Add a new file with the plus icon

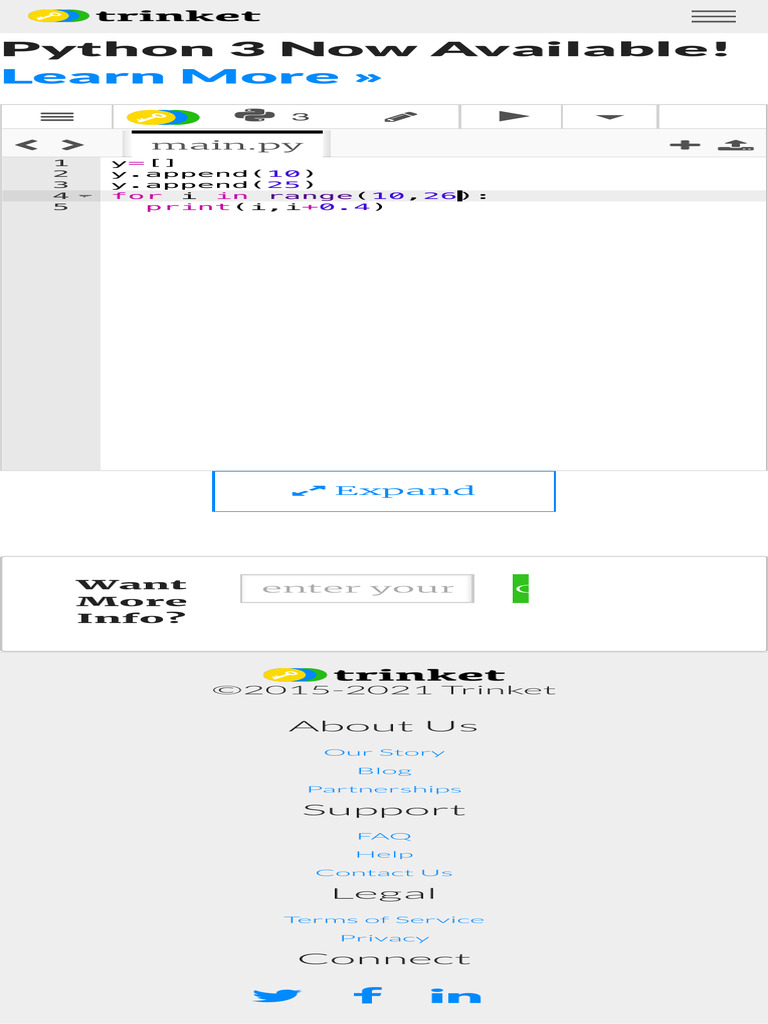[x=684, y=145]
